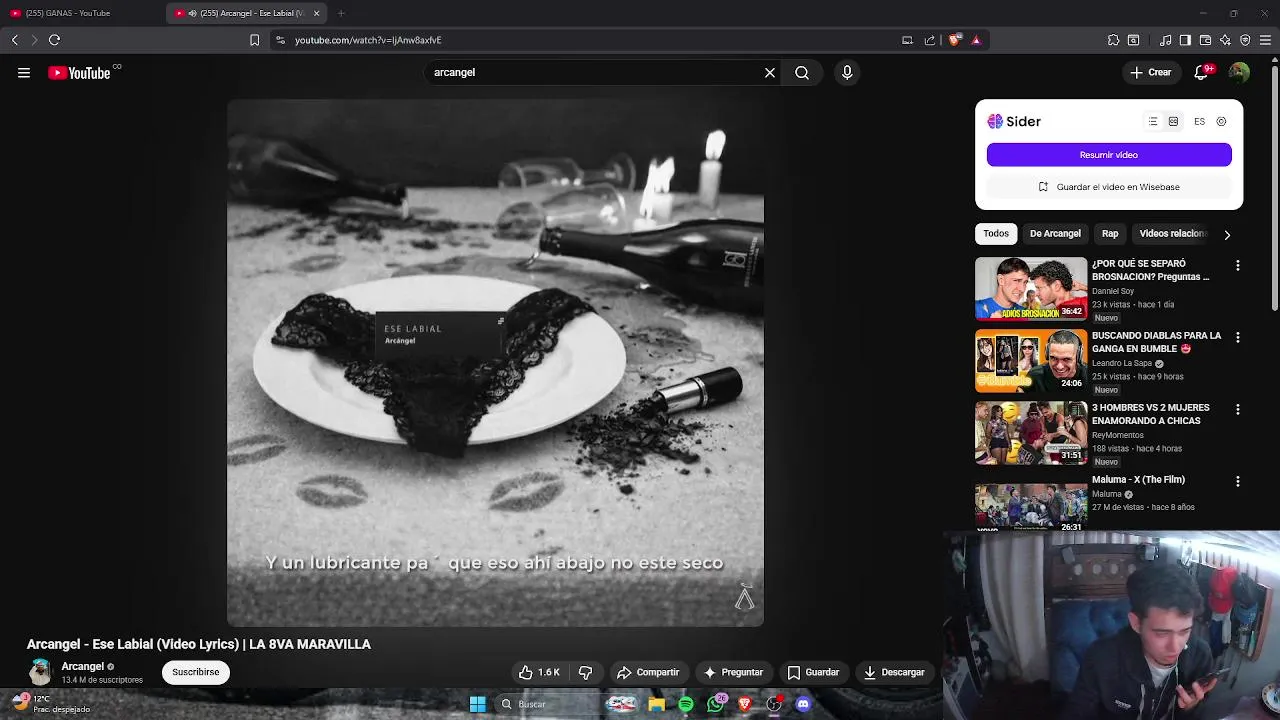The width and height of the screenshot is (1280, 720).
Task: Open Spotify from the taskbar
Action: tap(686, 704)
